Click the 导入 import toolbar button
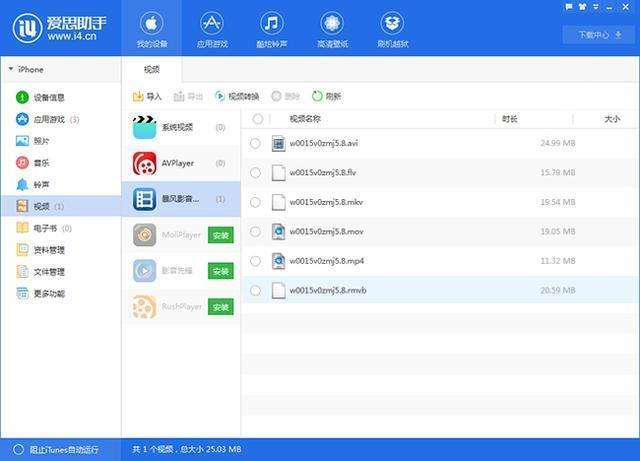 pyautogui.click(x=147, y=96)
